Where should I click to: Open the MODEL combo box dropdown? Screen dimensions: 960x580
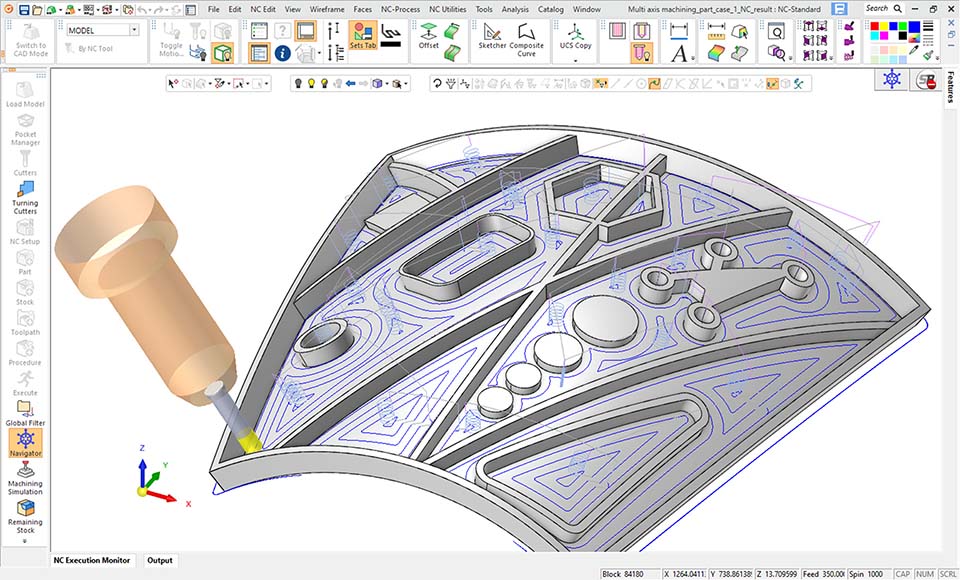coord(134,31)
